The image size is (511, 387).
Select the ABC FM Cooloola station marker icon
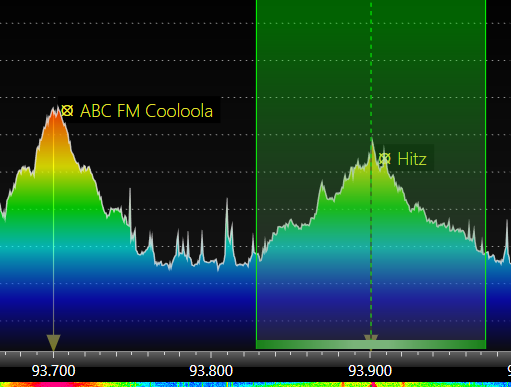pos(67,110)
